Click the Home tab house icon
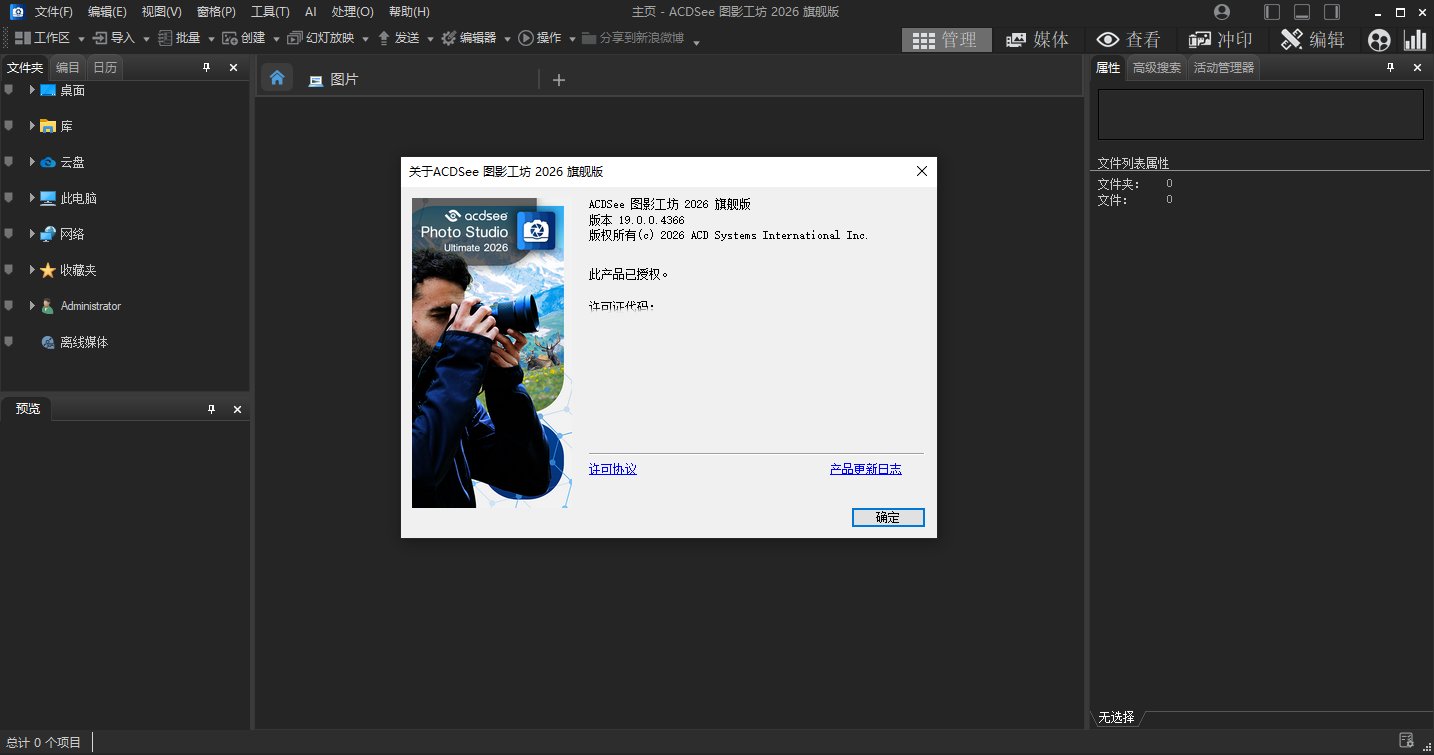Screen dimensions: 1434x755 [277, 78]
